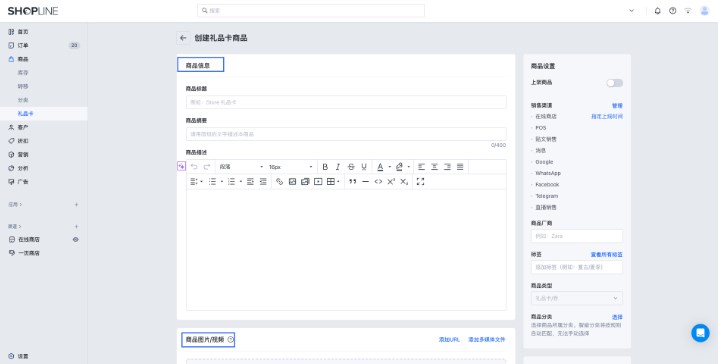This screenshot has width=718, height=364.
Task: Align text left in the editor
Action: click(422, 167)
